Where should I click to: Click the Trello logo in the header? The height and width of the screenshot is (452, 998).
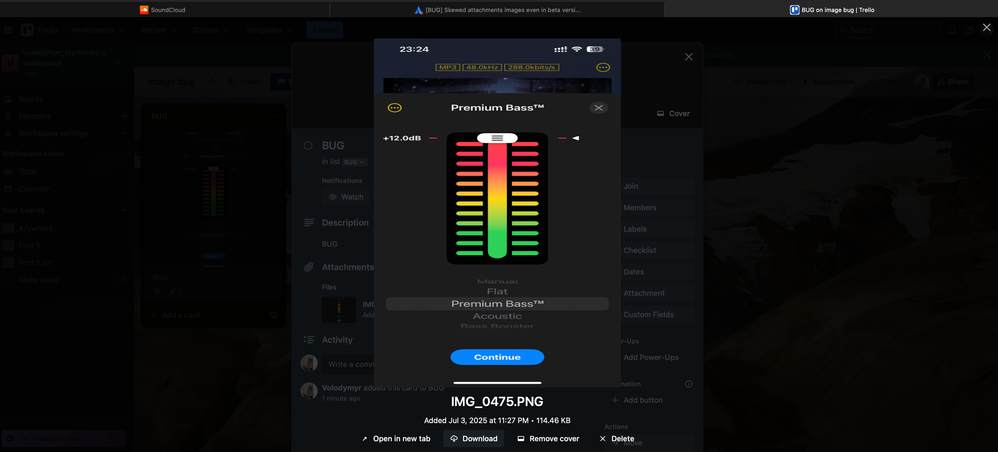40,30
